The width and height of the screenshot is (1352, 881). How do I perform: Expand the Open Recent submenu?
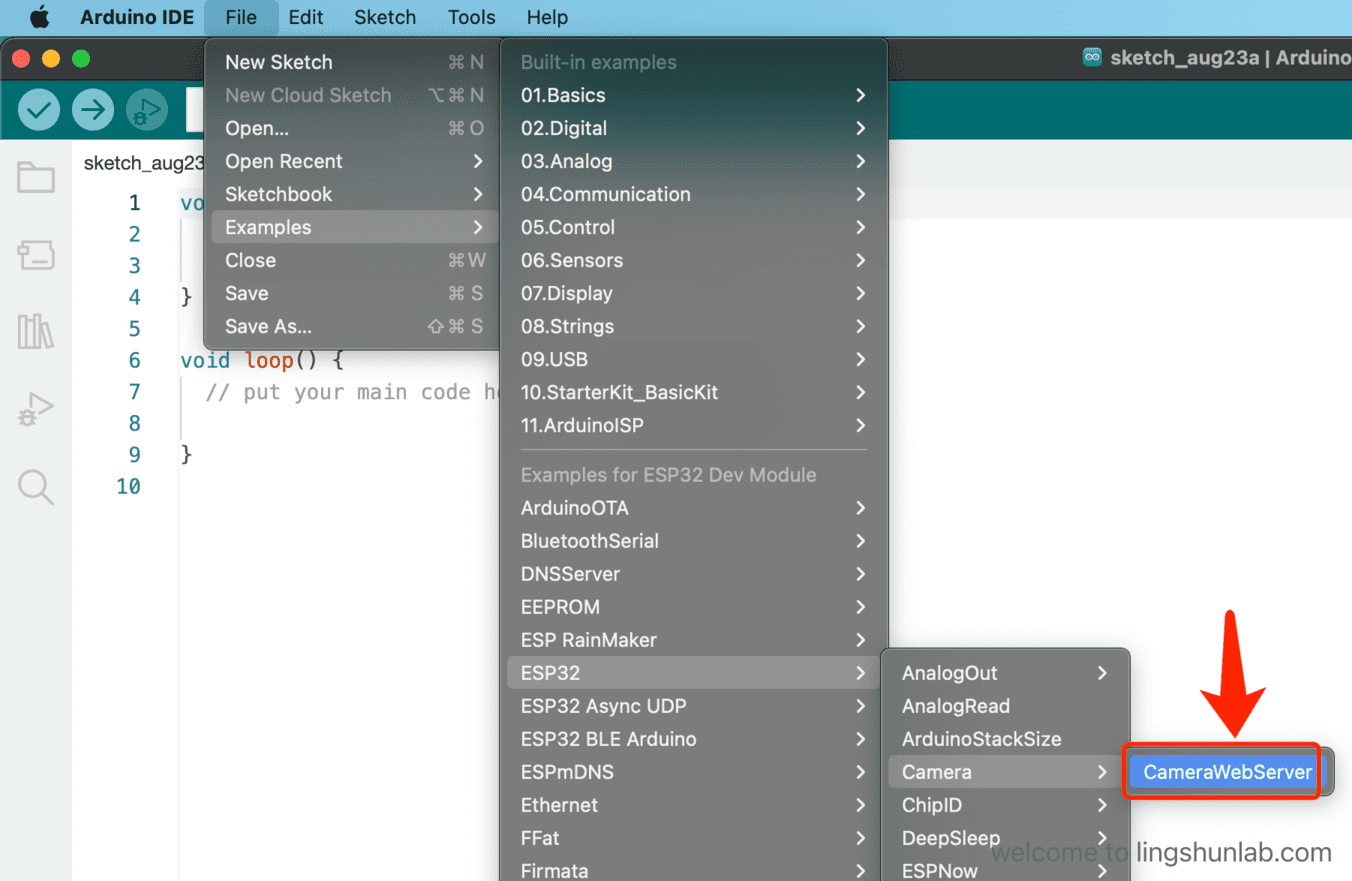pos(354,161)
